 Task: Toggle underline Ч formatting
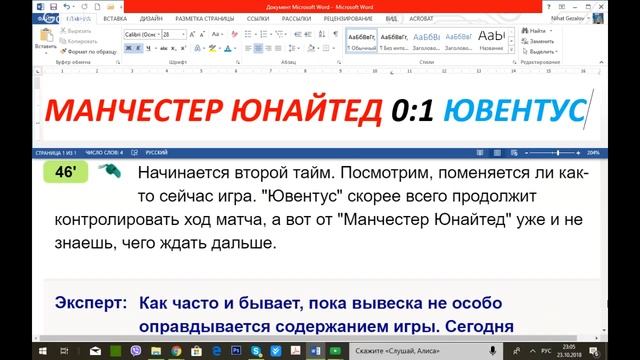coord(148,48)
